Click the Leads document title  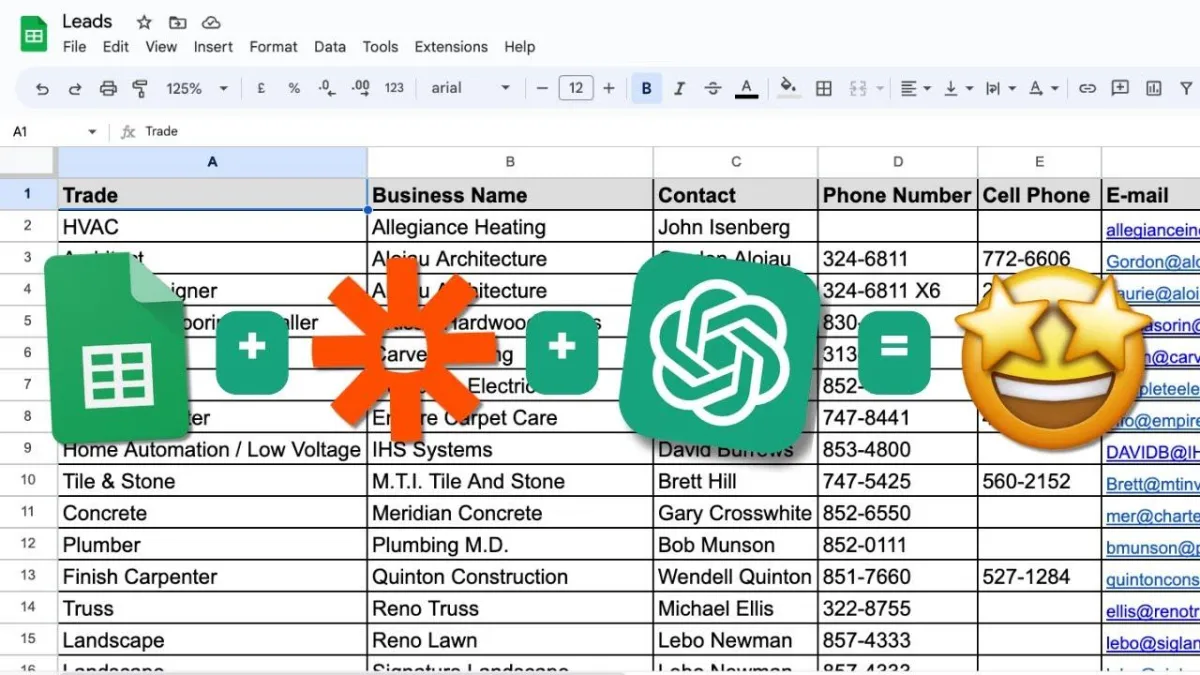point(87,21)
